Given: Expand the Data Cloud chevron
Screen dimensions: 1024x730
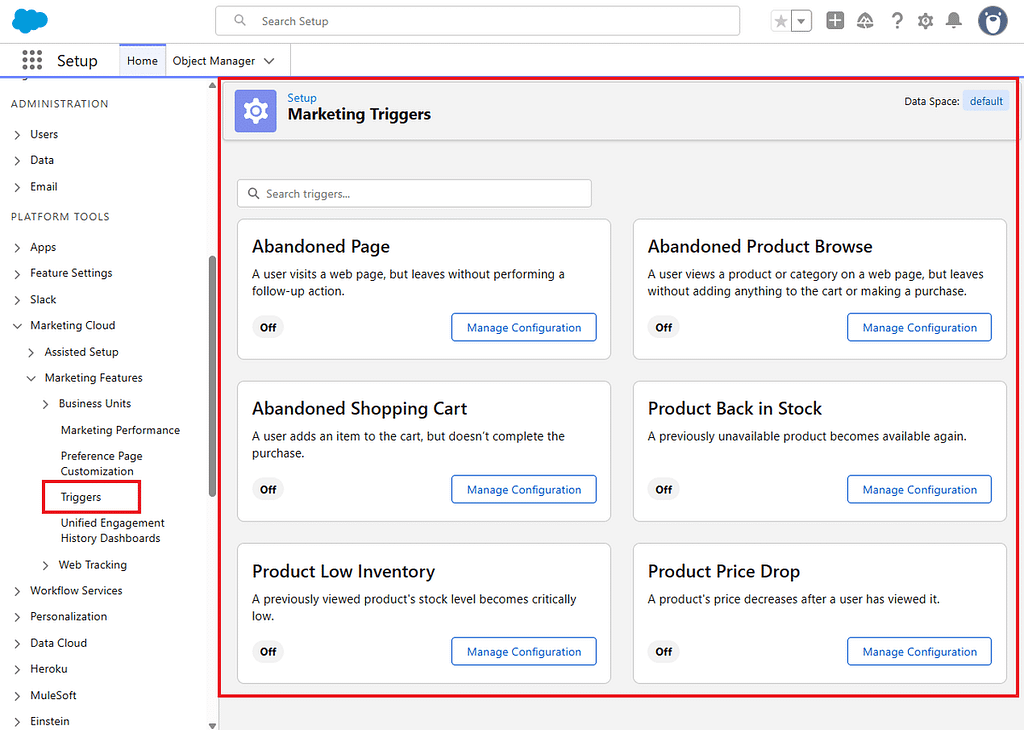Looking at the screenshot, I should click(17, 644).
